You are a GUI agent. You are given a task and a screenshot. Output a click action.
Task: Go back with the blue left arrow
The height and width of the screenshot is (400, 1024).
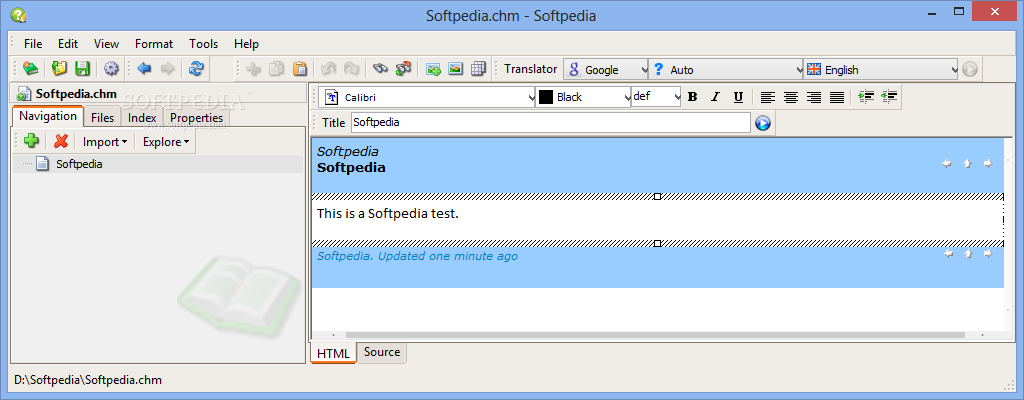click(x=144, y=69)
